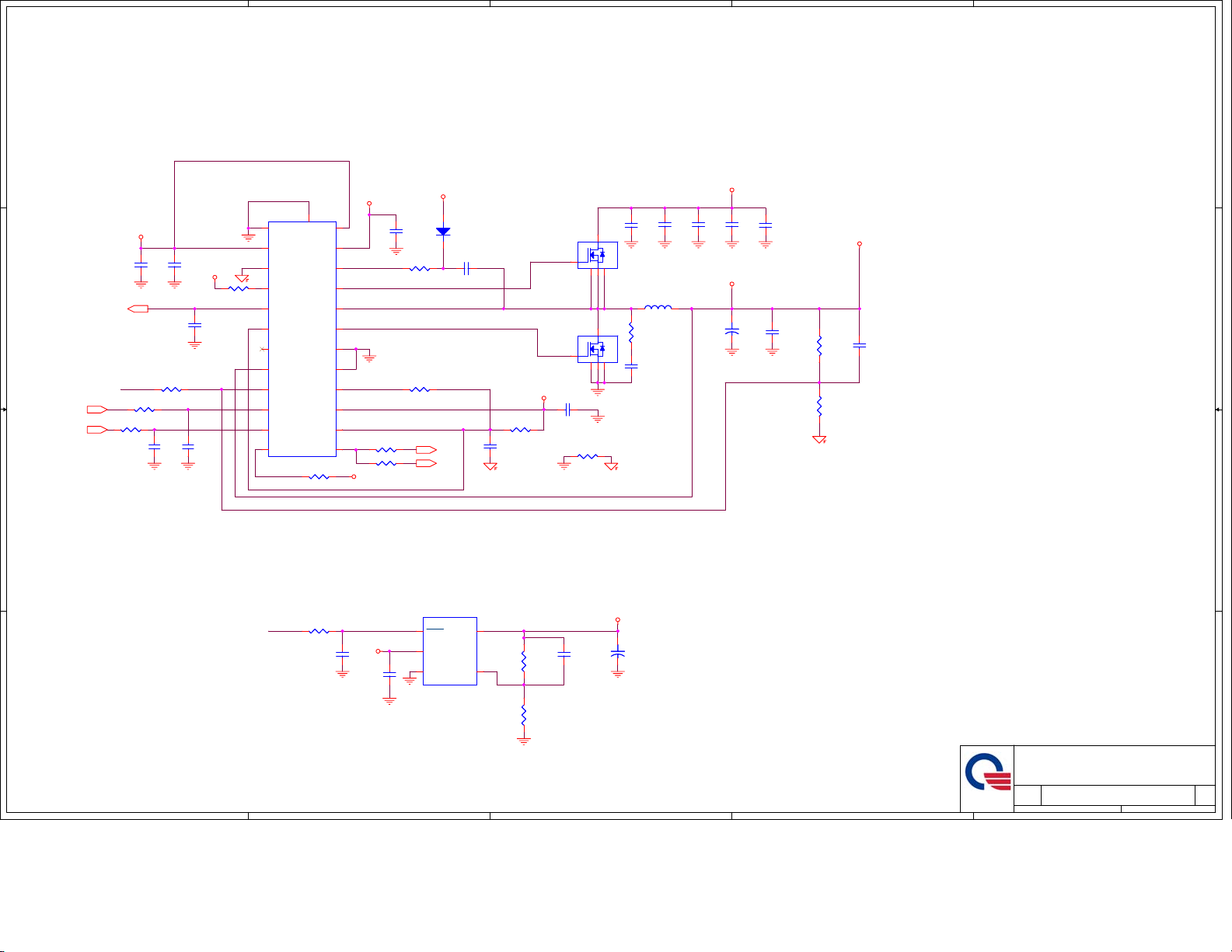
Task: Select the lower MOSFET in blue box
Action: 597,349
